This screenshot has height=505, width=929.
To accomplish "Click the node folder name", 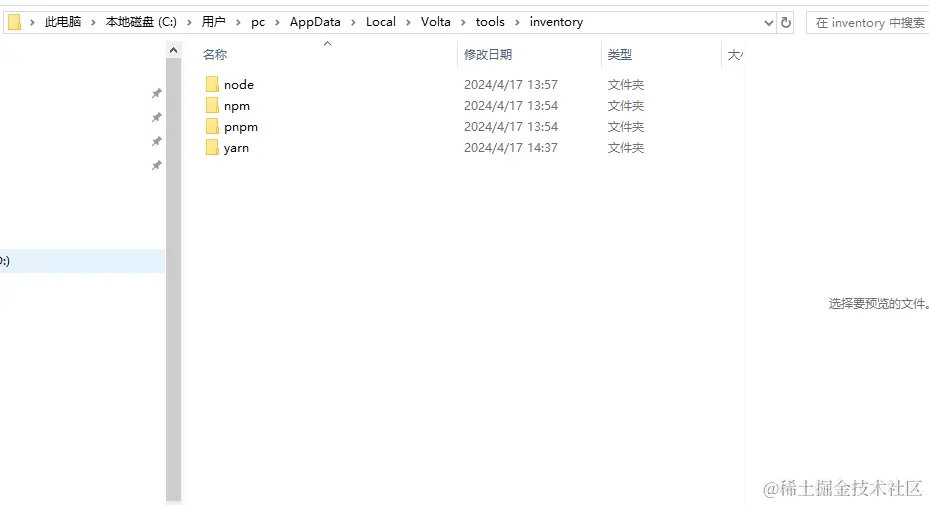I will (x=239, y=85).
